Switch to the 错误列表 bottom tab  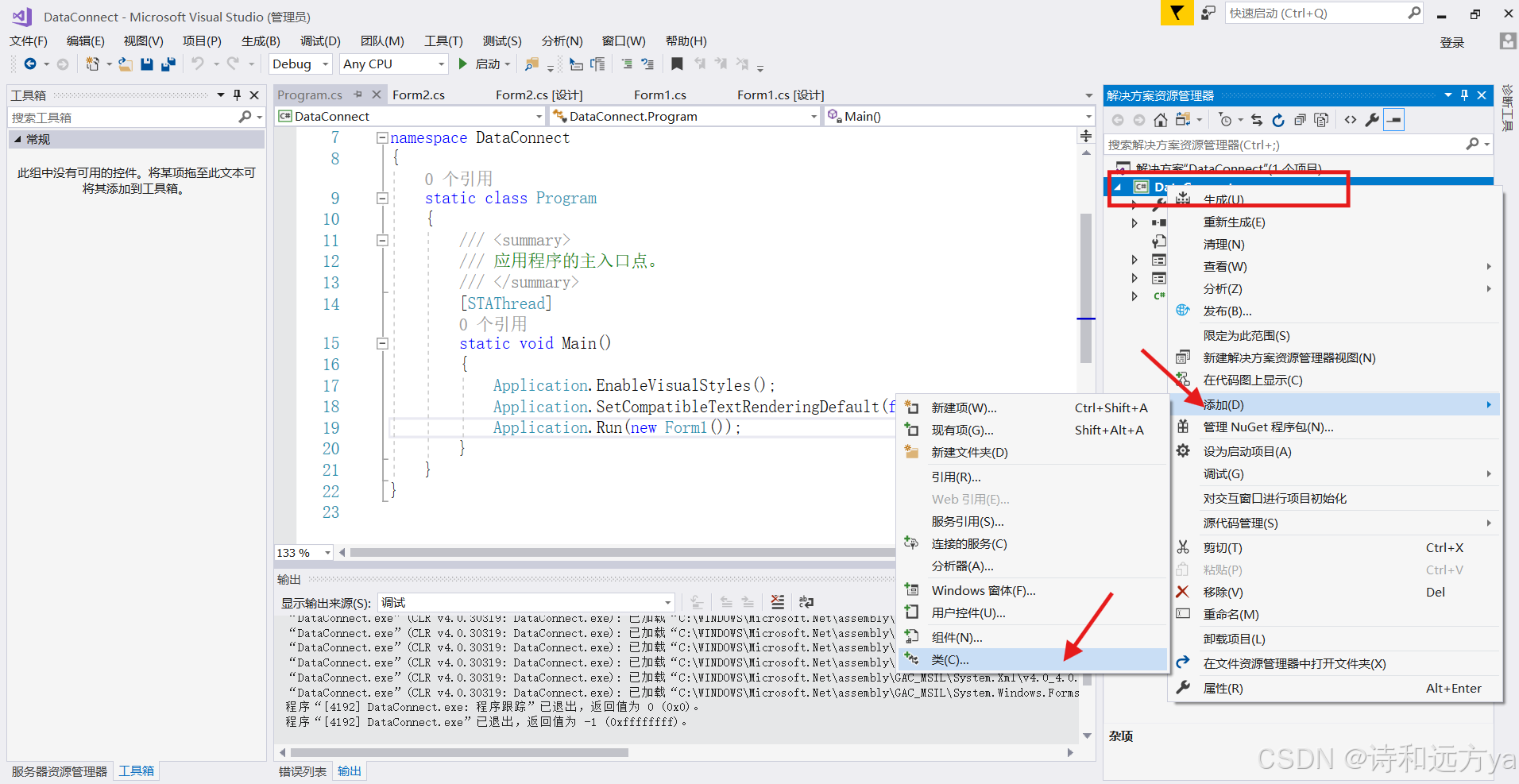[x=303, y=771]
